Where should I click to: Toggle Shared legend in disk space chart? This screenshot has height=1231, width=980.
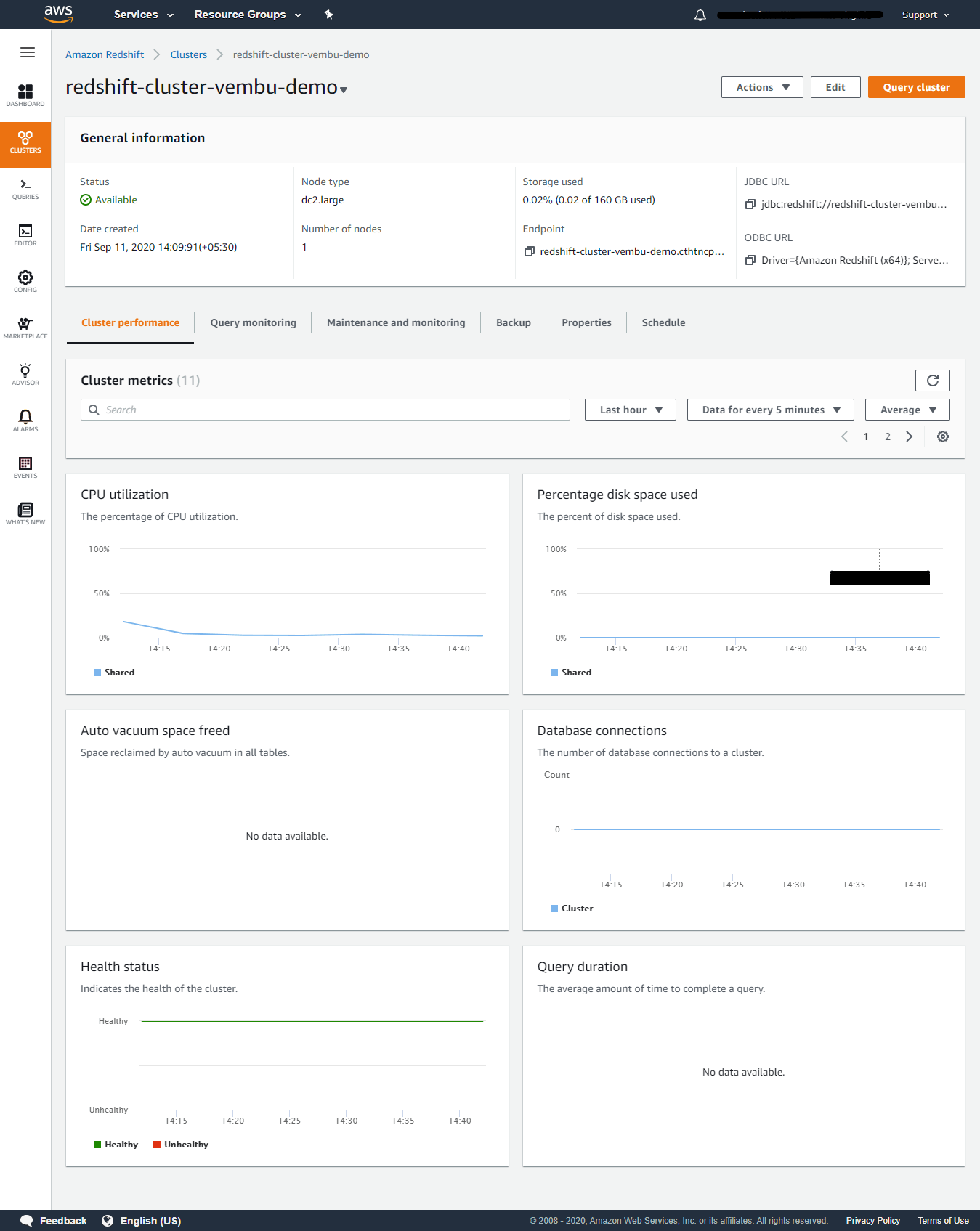(x=571, y=673)
